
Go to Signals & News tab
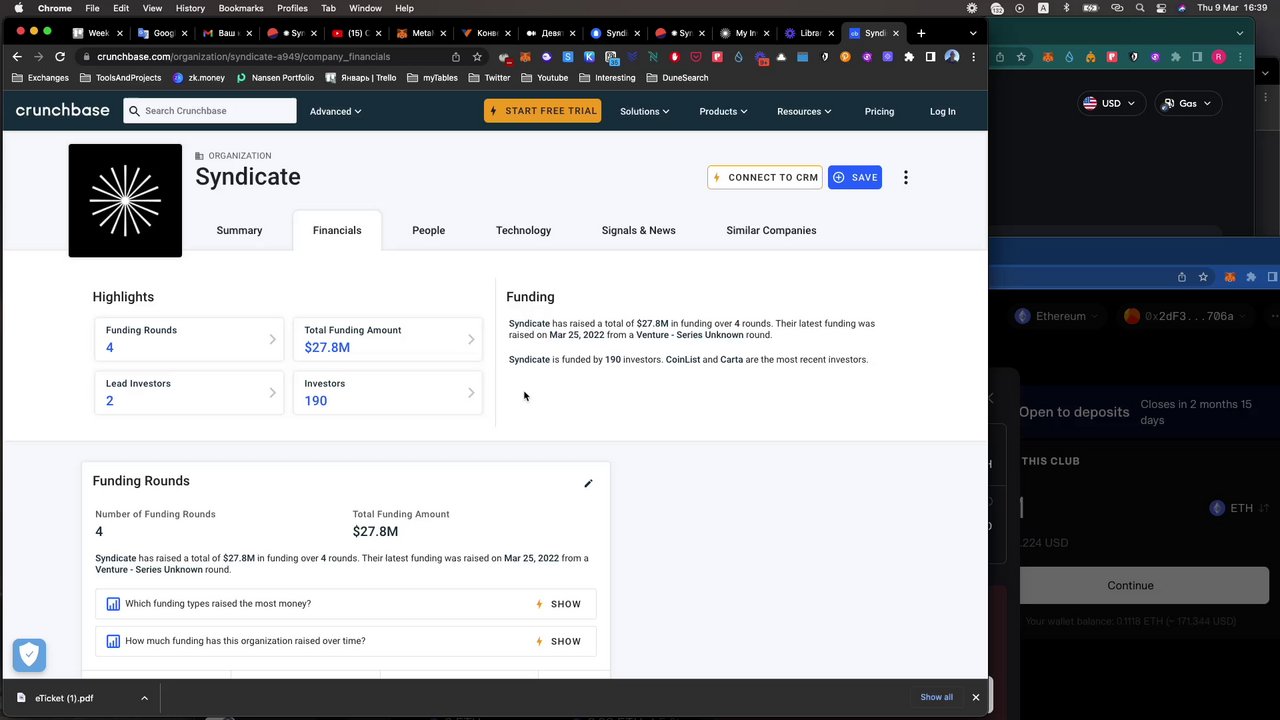coord(638,230)
